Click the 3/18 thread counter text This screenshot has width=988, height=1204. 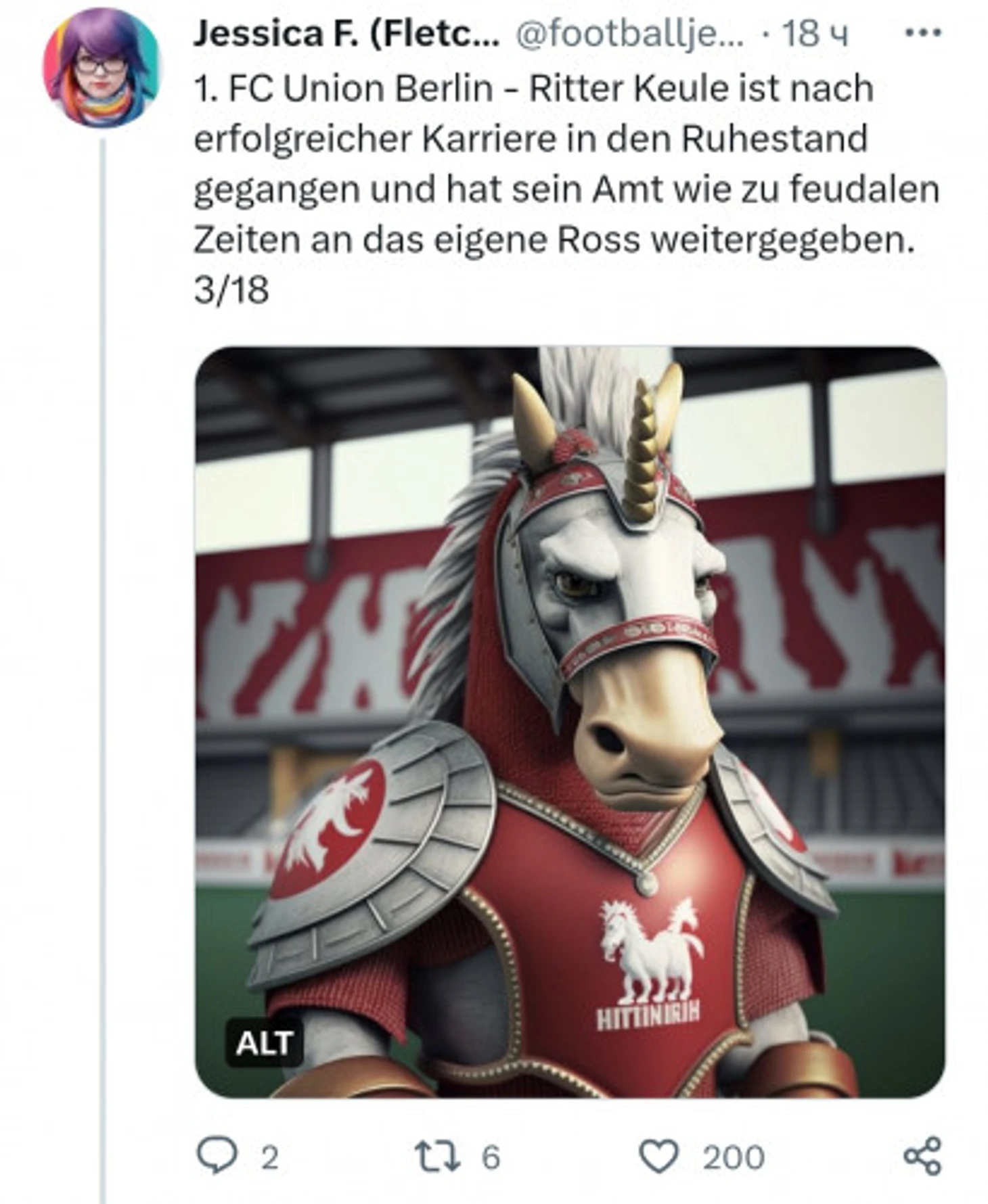tap(231, 290)
